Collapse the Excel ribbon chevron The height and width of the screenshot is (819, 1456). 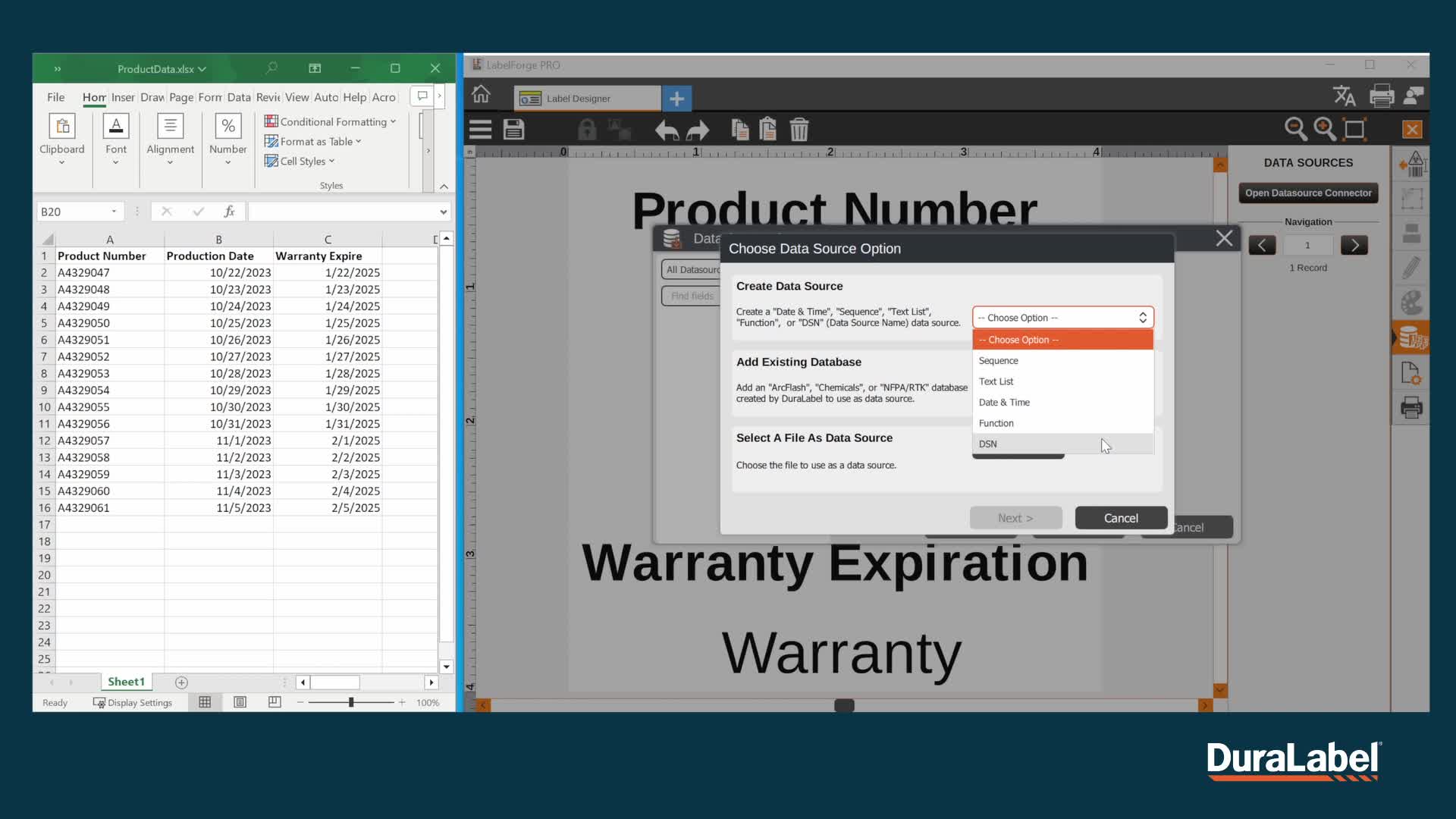pyautogui.click(x=444, y=186)
